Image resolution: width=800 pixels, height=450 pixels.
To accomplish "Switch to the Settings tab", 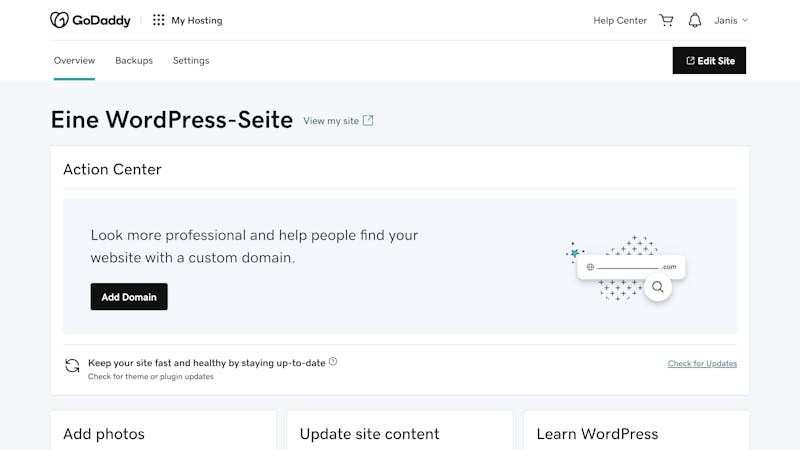I will (x=191, y=60).
